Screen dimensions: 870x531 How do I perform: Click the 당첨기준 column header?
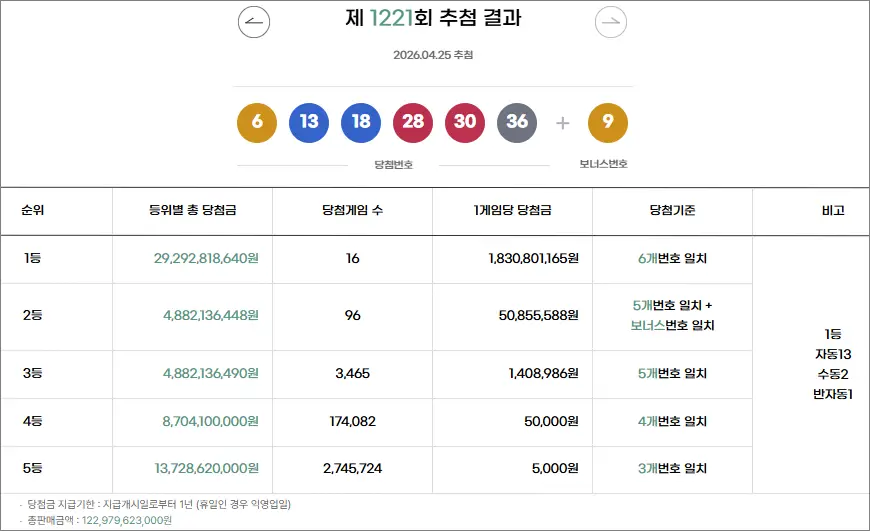[672, 211]
